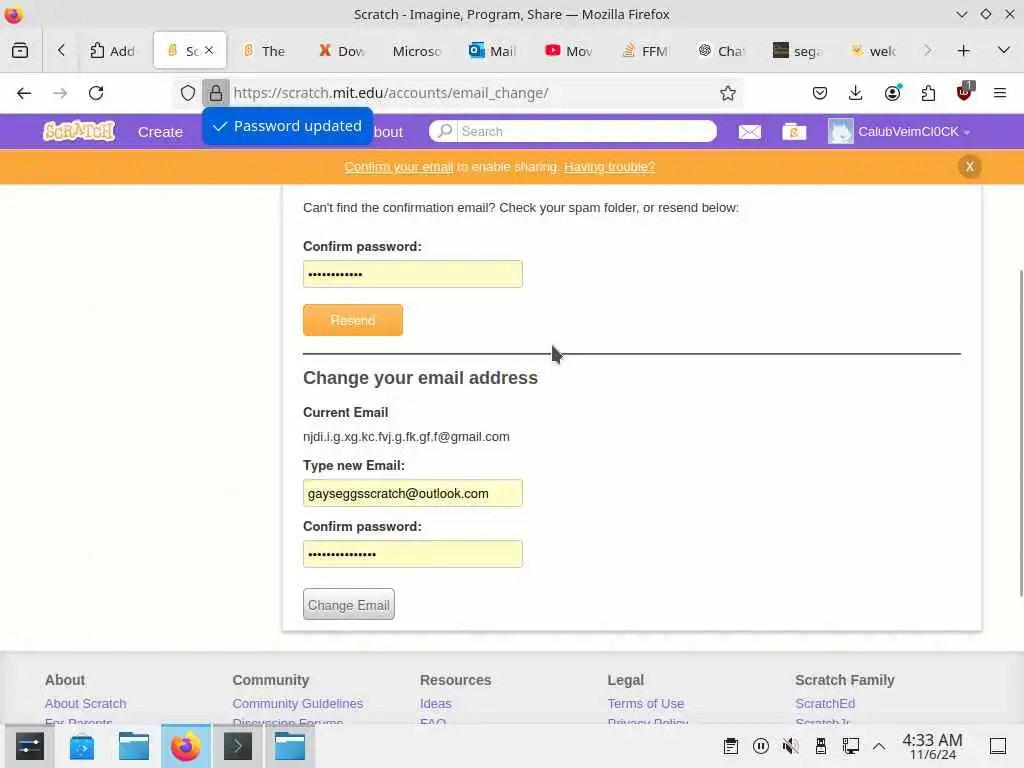
Task: Dismiss the orange confirm email banner
Action: click(x=970, y=167)
